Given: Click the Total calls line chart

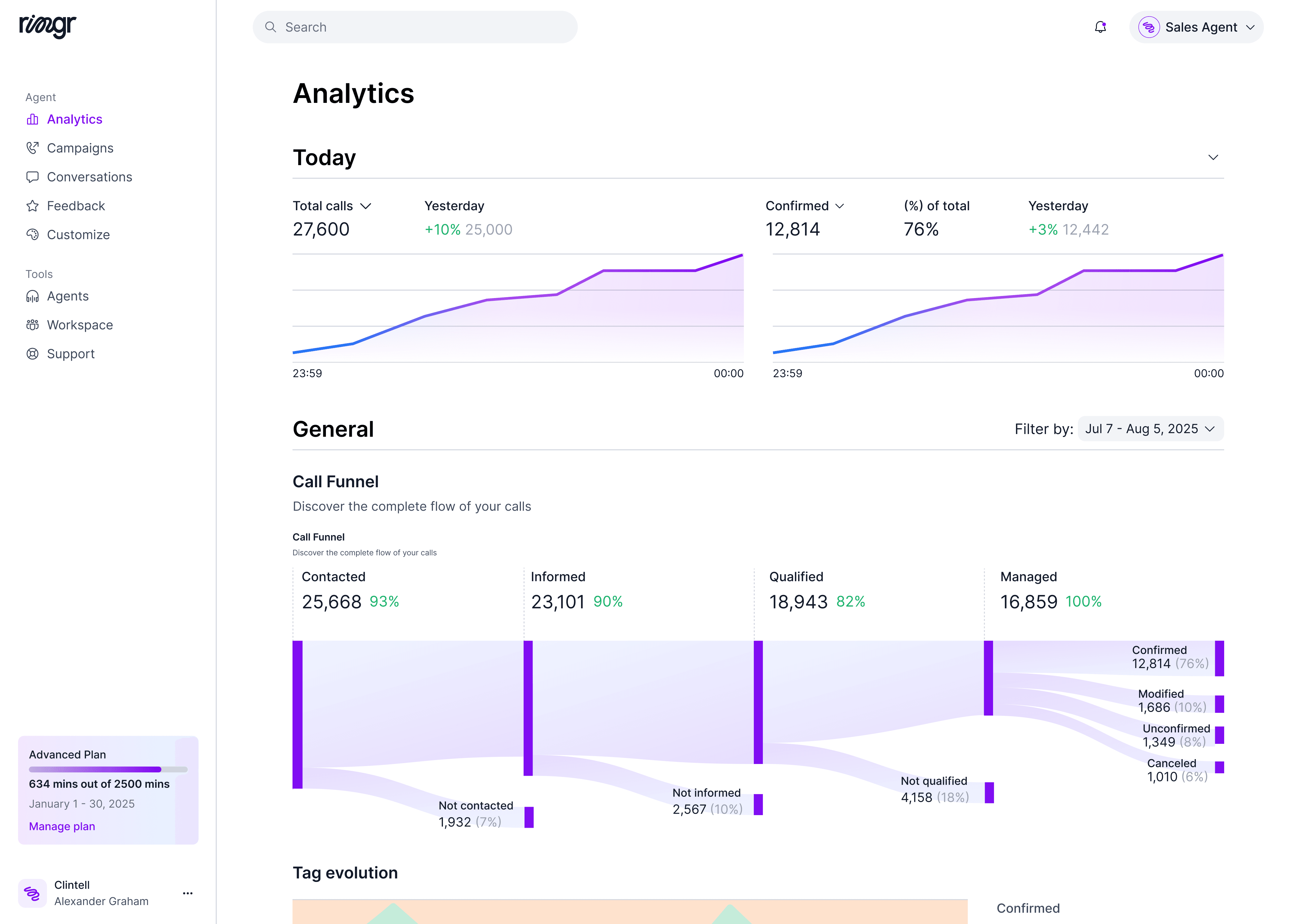Looking at the screenshot, I should click(x=518, y=308).
